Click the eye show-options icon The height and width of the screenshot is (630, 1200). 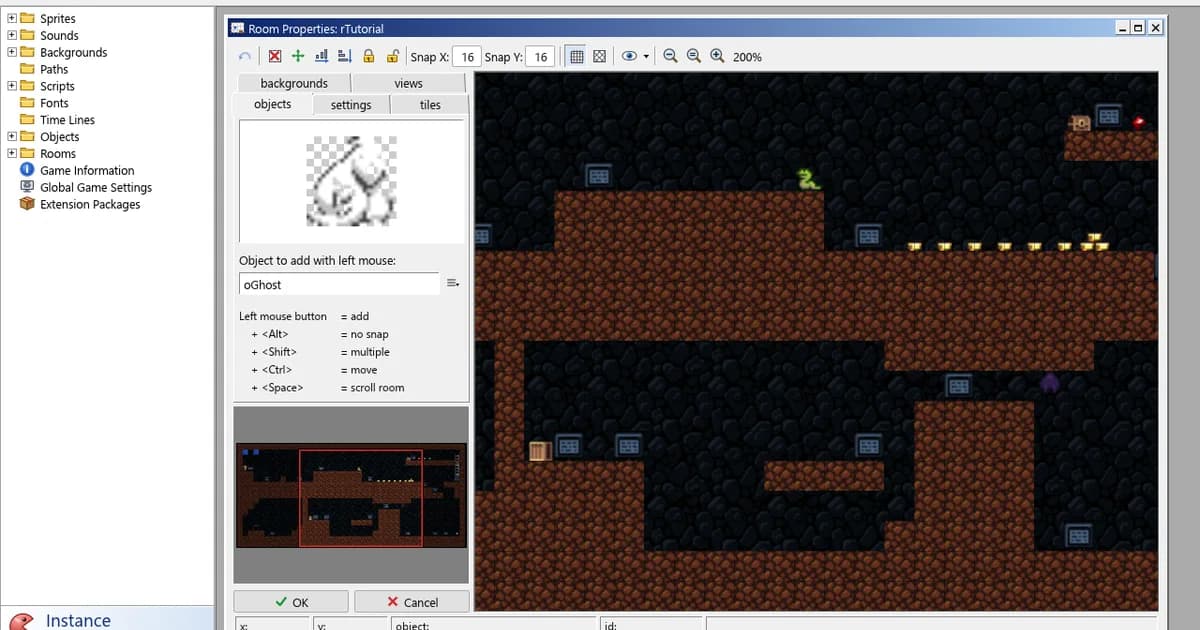[629, 57]
